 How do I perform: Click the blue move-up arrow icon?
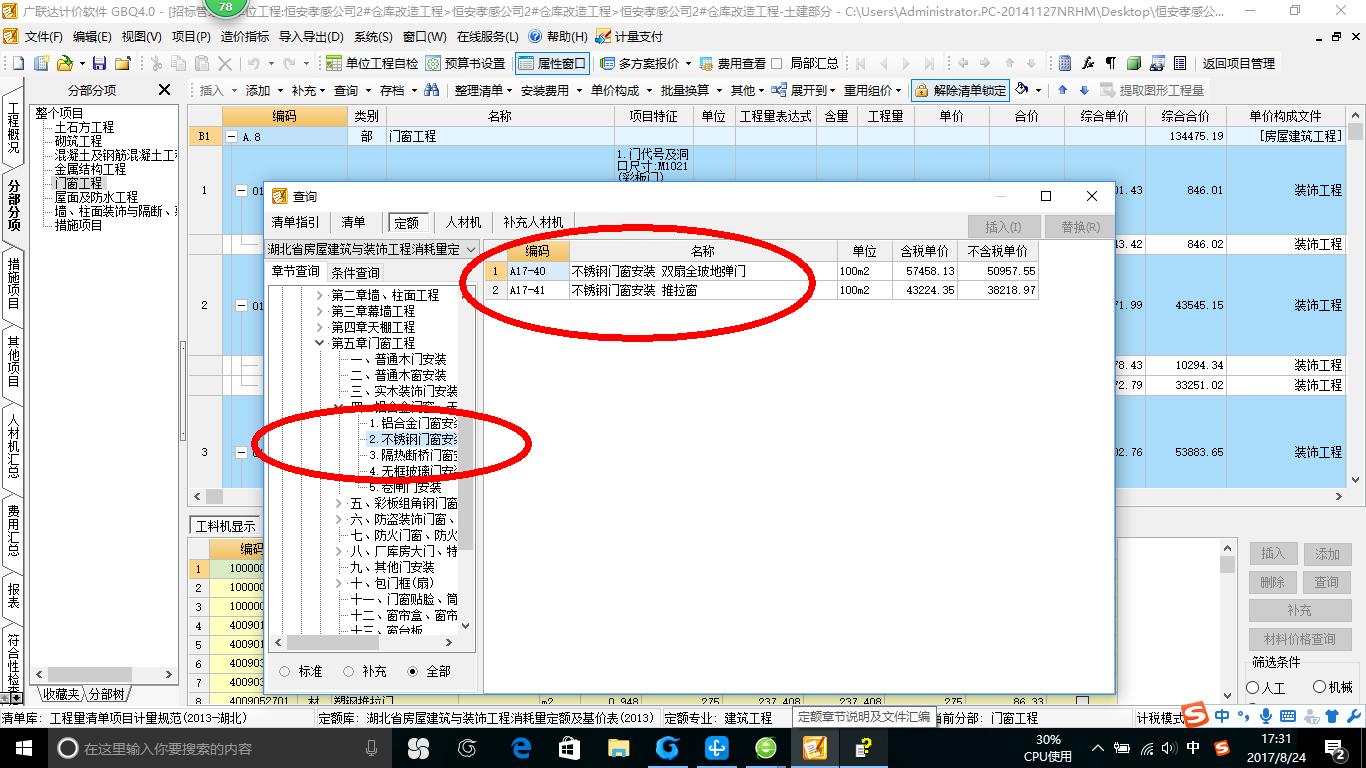pyautogui.click(x=1063, y=90)
